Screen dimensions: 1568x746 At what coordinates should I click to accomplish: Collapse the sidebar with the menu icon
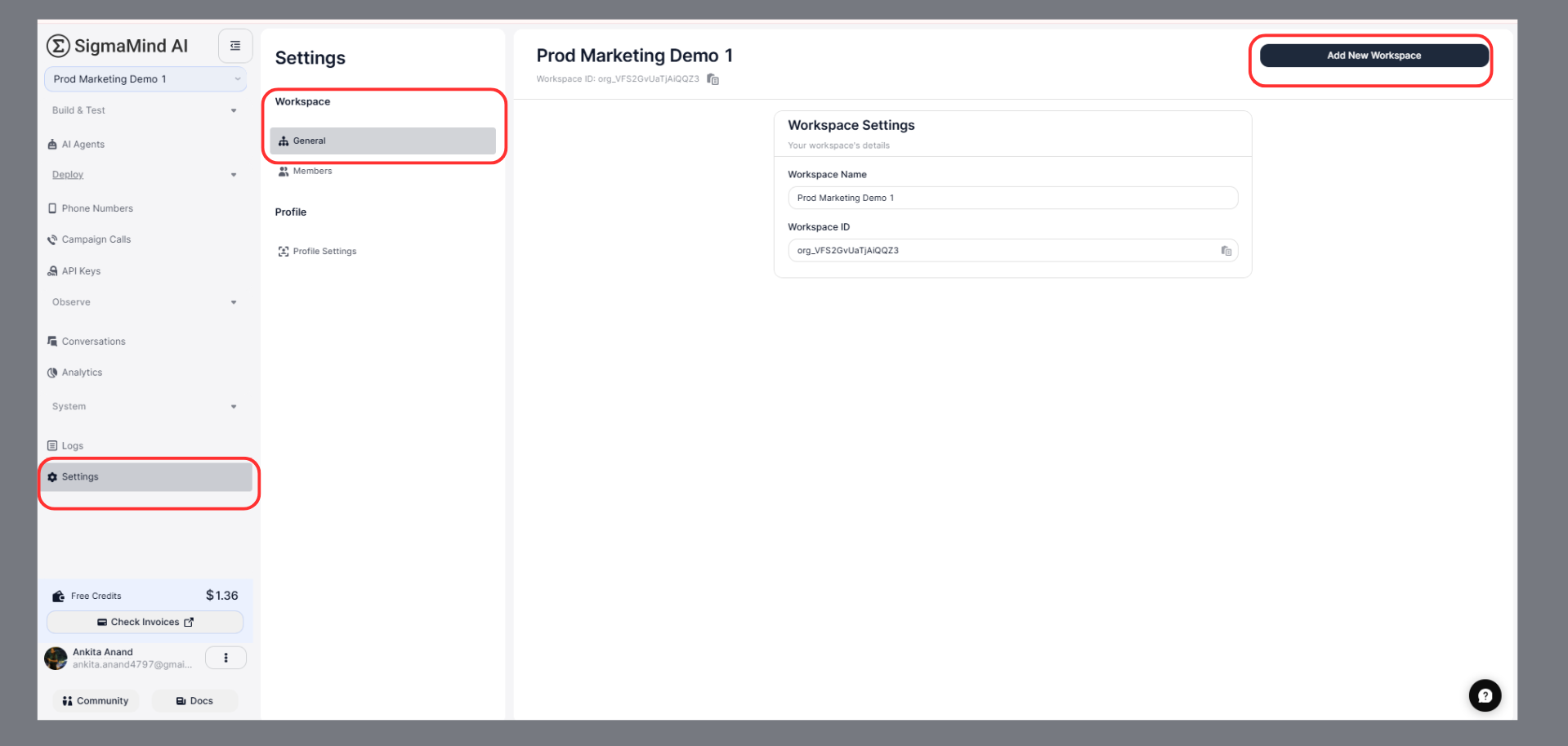tap(235, 46)
